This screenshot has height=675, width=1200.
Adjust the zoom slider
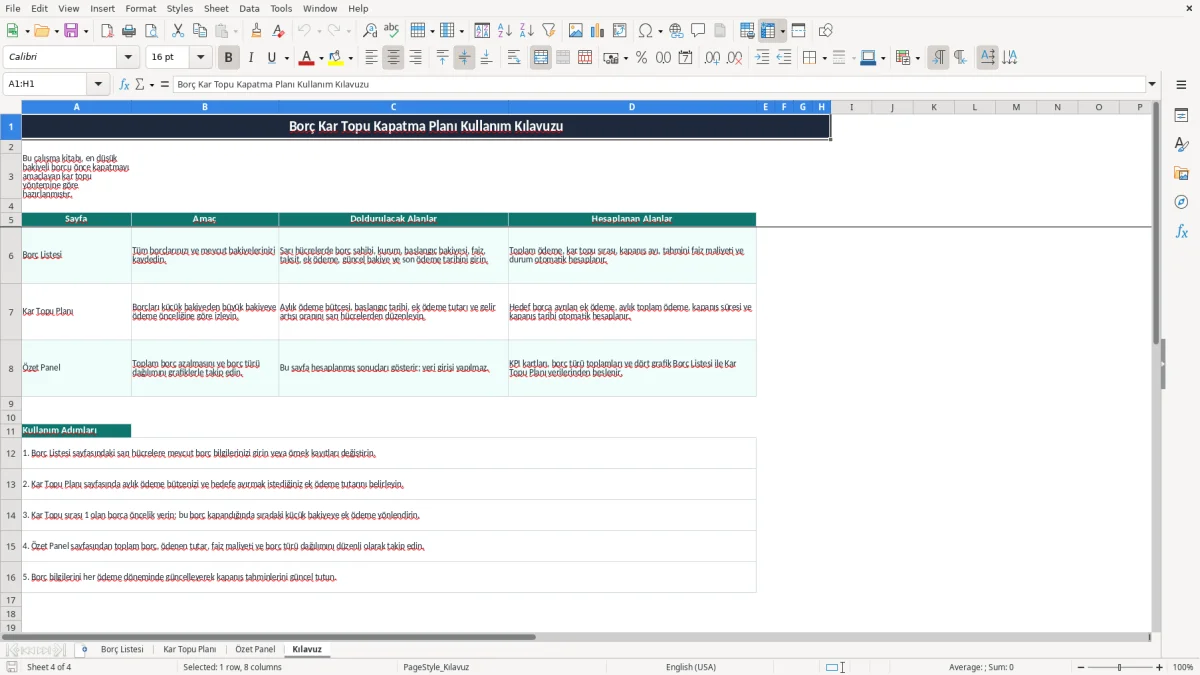coord(1120,667)
